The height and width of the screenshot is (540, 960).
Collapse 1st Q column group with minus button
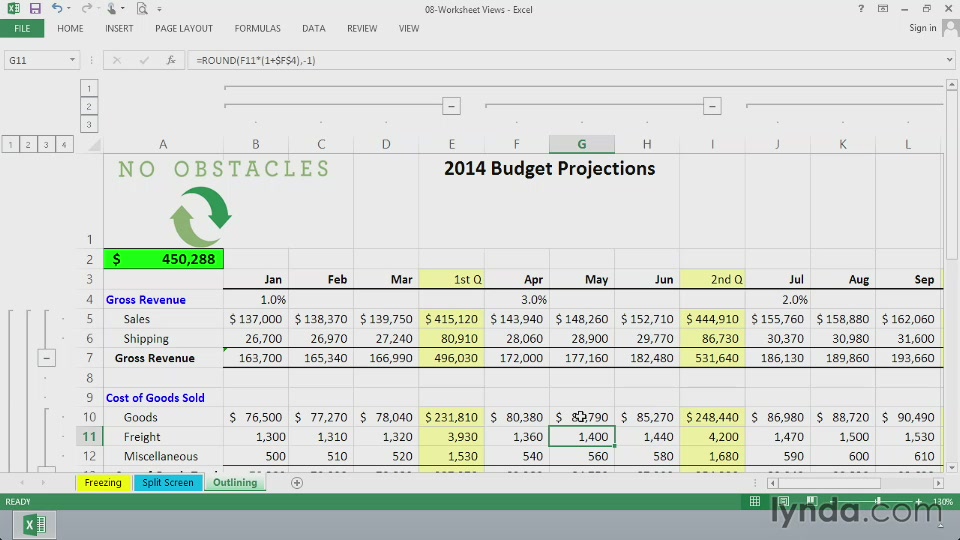tap(451, 107)
